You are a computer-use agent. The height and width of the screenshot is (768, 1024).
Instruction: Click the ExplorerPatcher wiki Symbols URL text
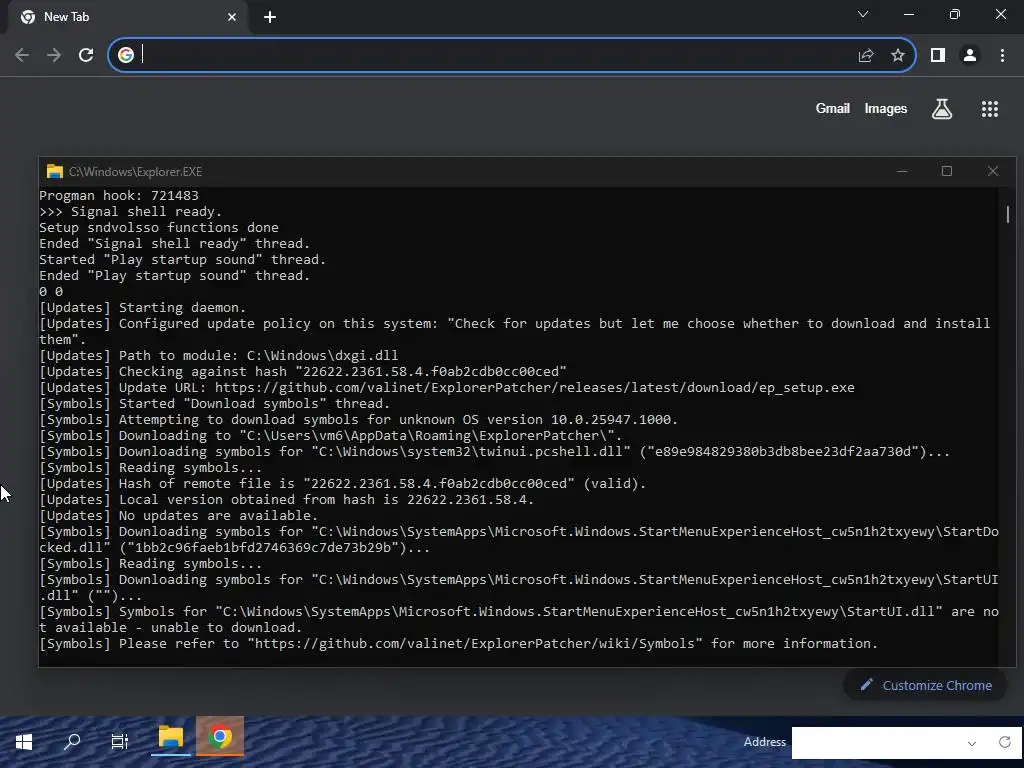tap(475, 643)
